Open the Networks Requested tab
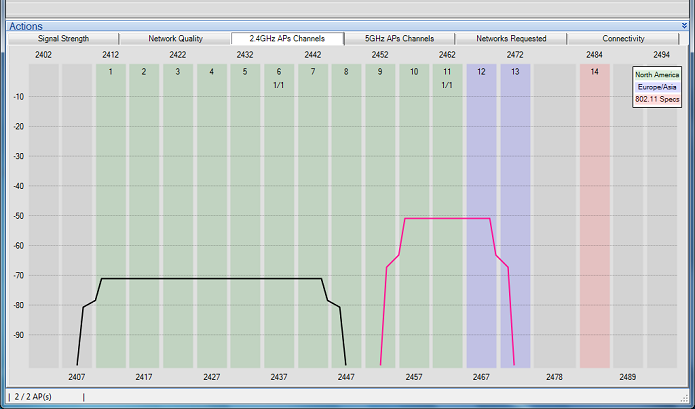 tap(511, 39)
